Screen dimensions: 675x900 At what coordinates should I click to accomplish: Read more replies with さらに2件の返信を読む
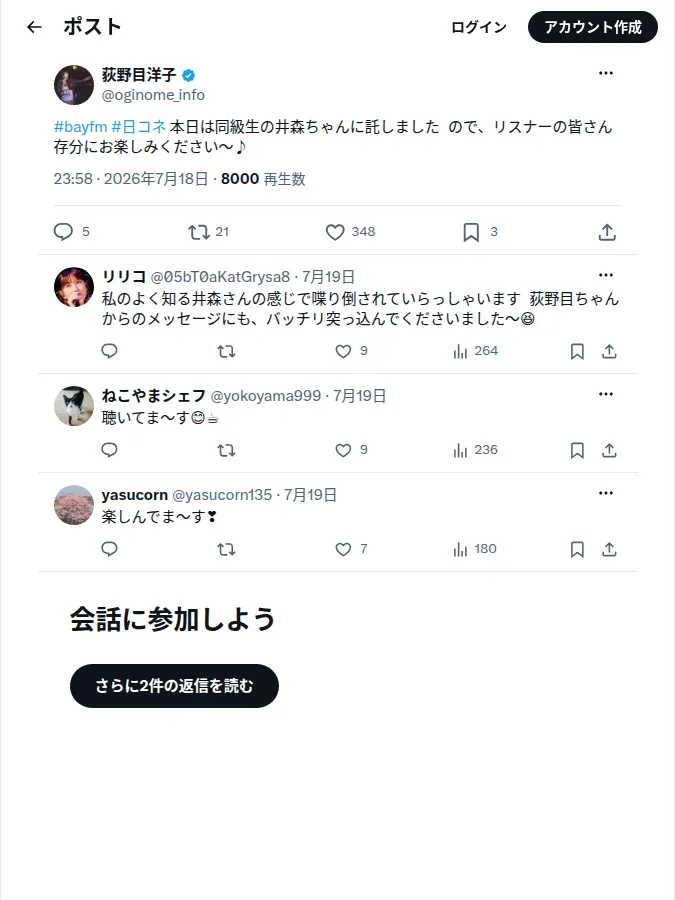[174, 686]
